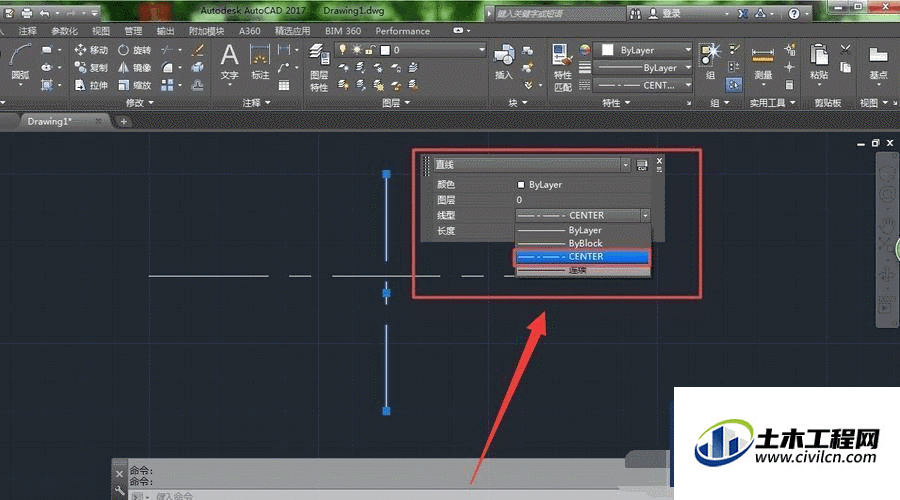900x500 pixels.
Task: Select the Arc (圆弧) drawing tool
Action: pyautogui.click(x=20, y=62)
